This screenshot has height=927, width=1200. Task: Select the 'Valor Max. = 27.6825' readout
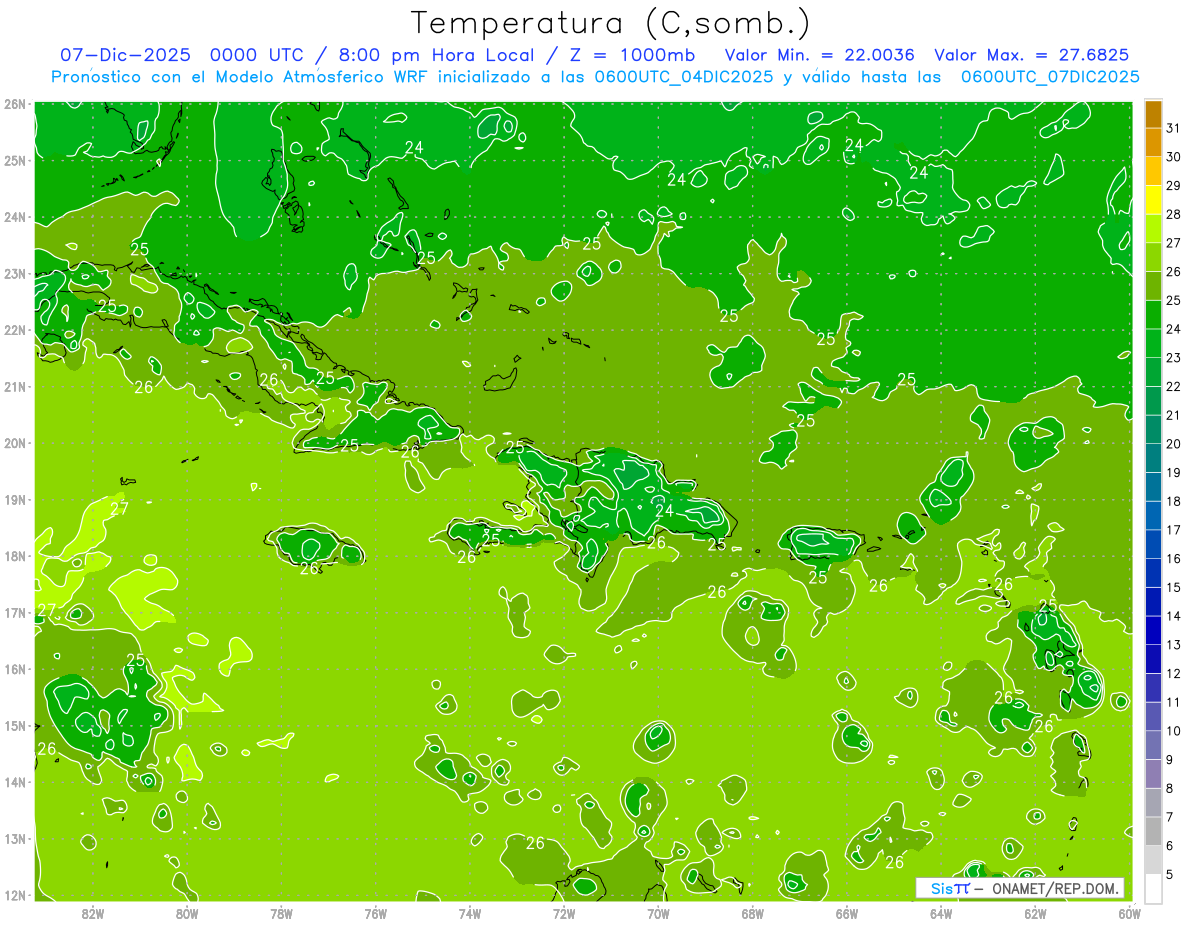coord(1033,55)
